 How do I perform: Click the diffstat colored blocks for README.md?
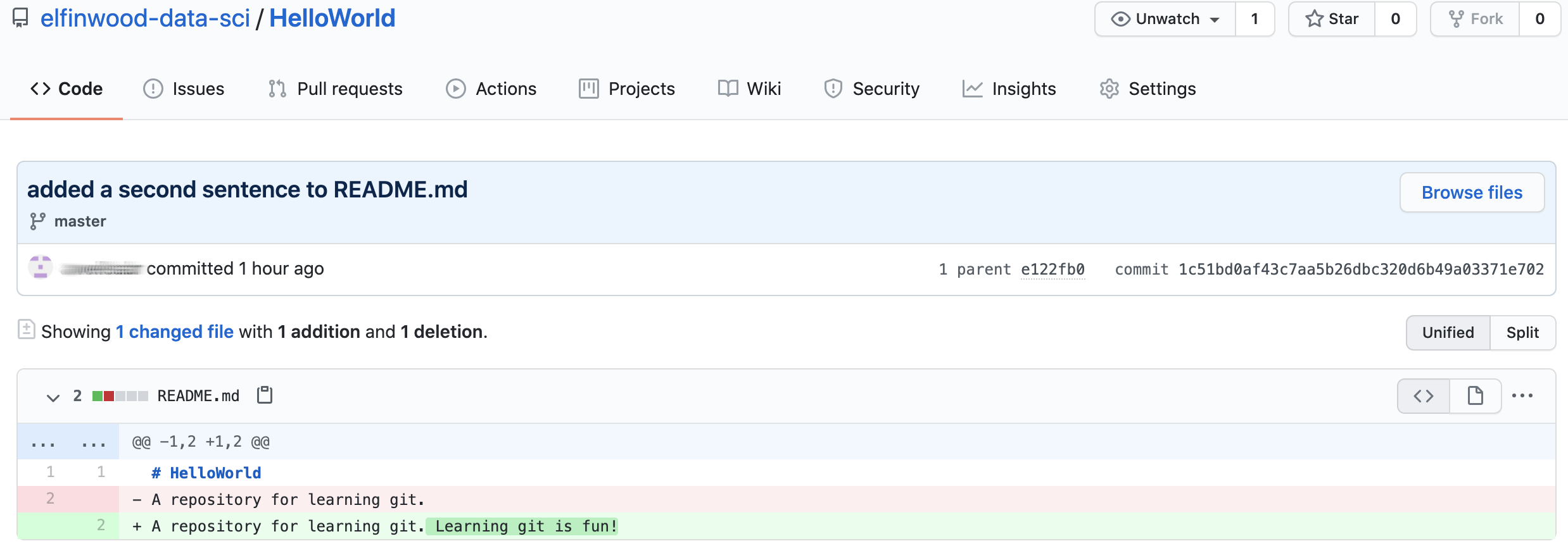coord(120,396)
